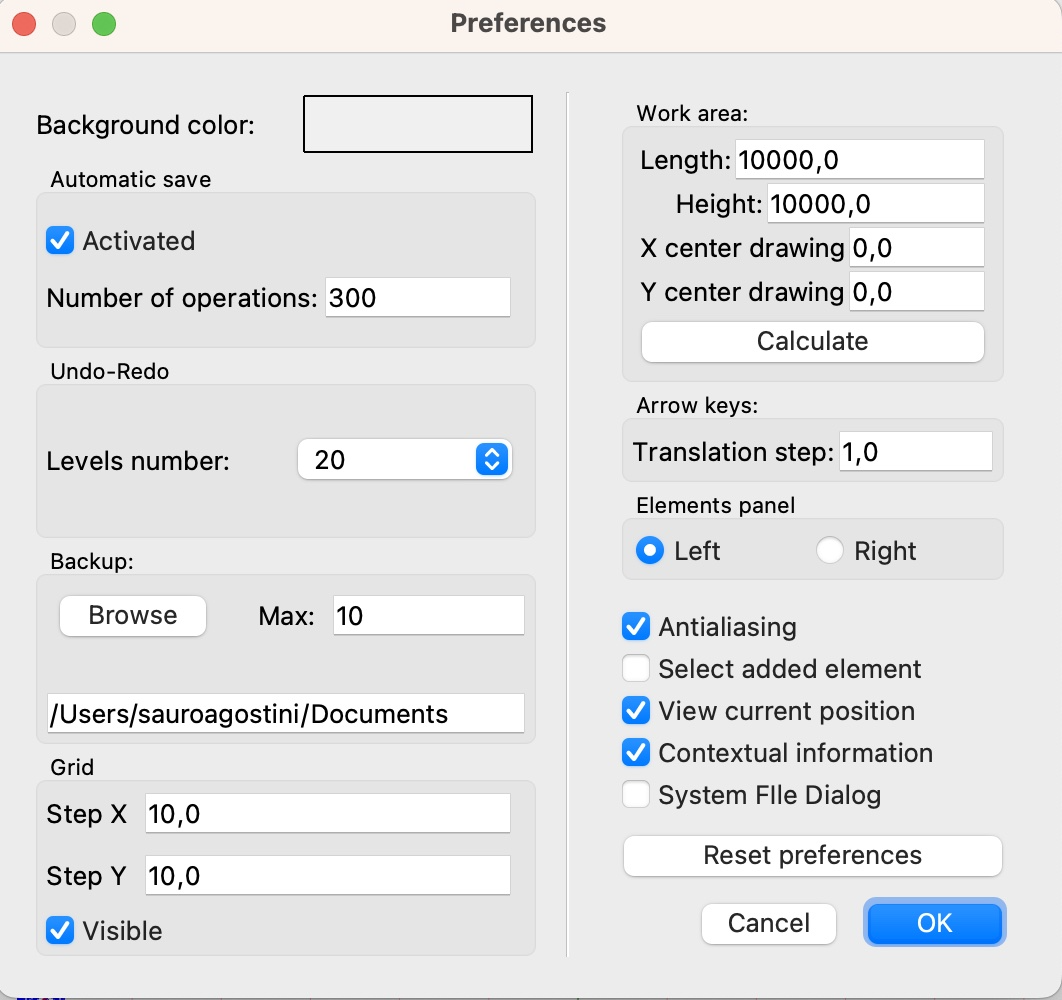
Task: Edit the Y center drawing field
Action: tap(916, 291)
